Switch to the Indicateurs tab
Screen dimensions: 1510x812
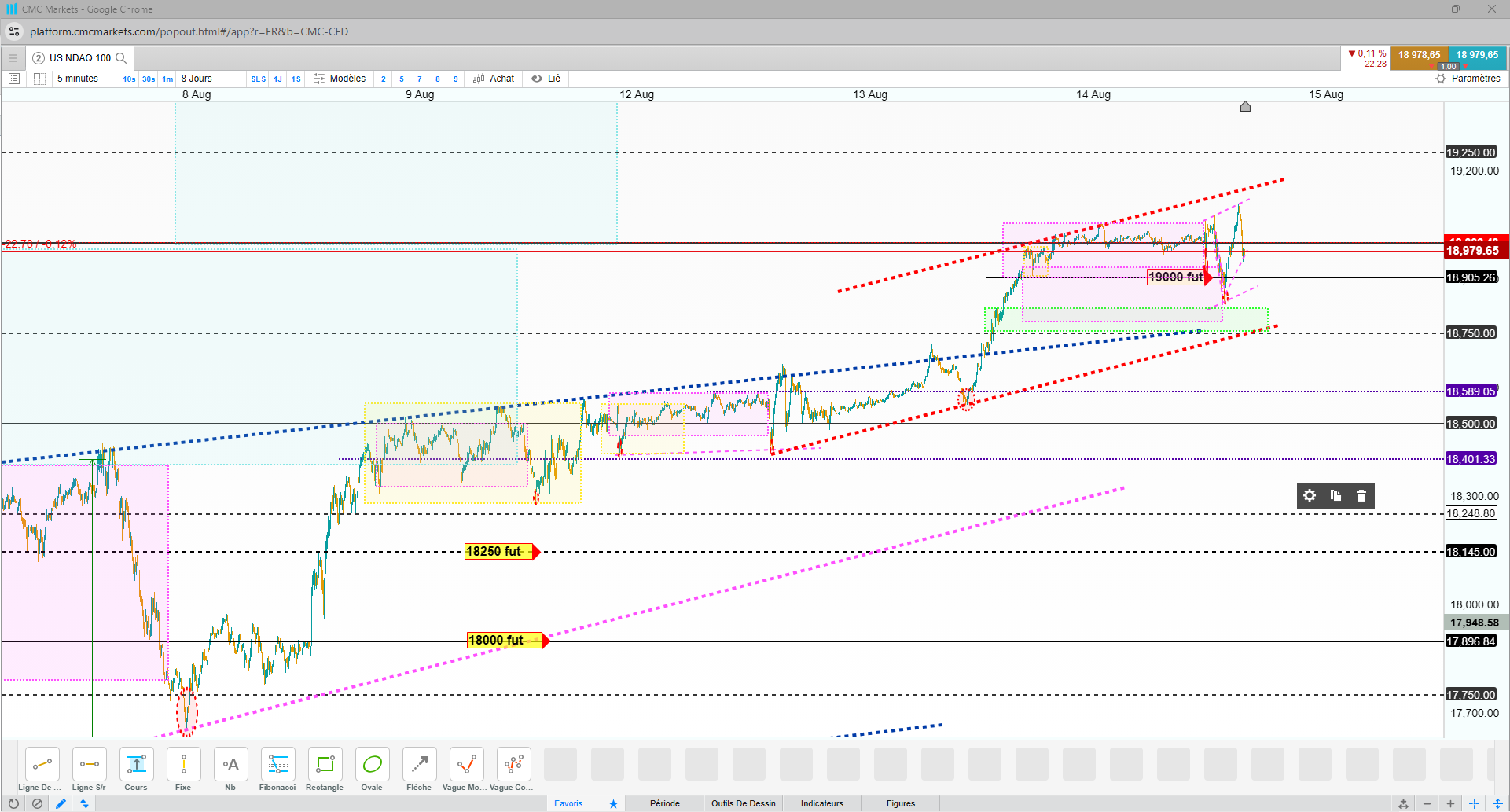(821, 803)
